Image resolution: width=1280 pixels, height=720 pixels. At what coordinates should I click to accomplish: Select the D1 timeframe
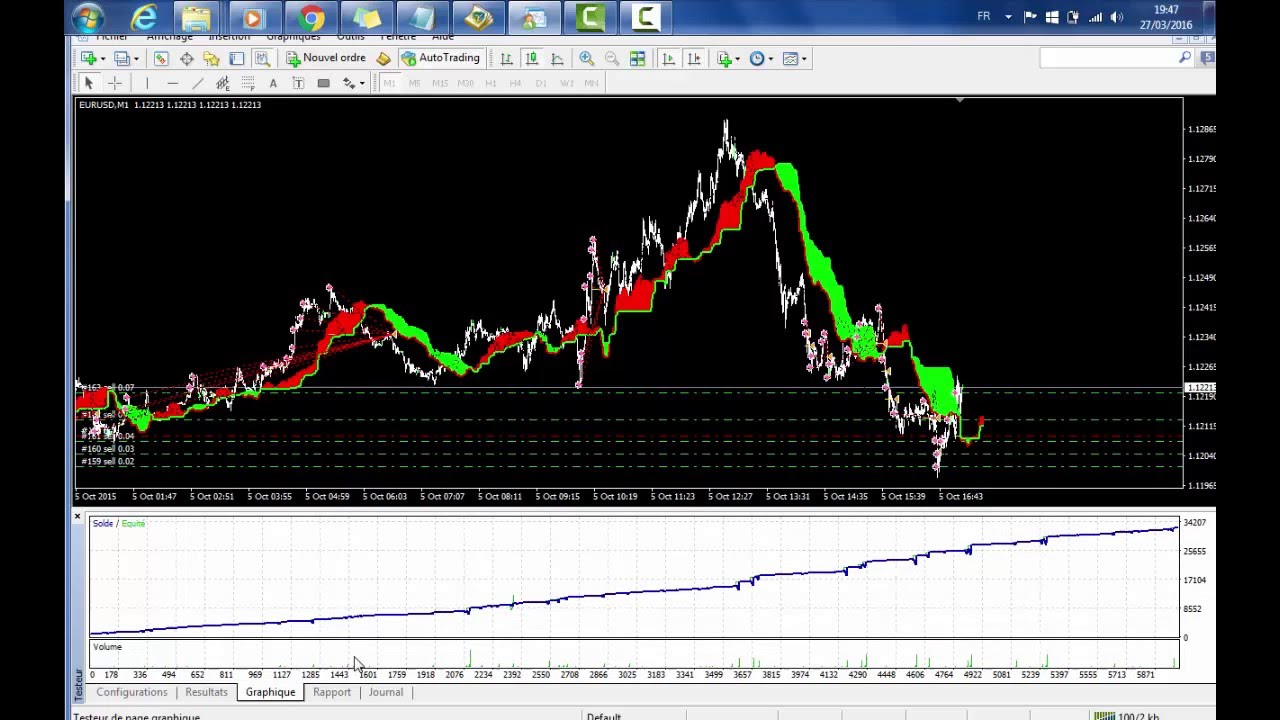click(541, 83)
